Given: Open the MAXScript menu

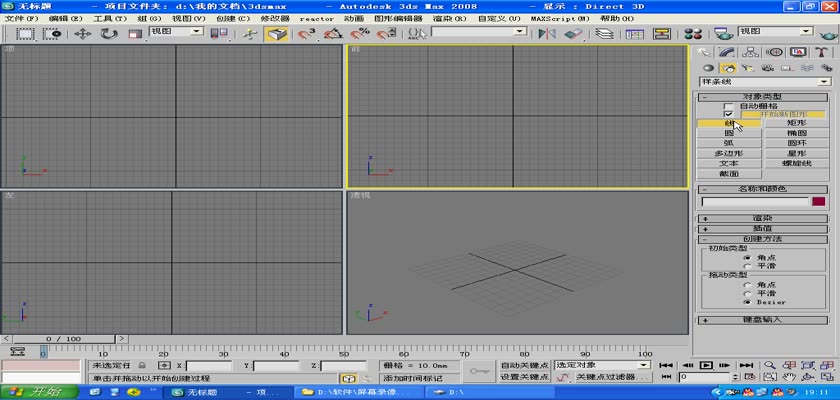Looking at the screenshot, I should 560,18.
